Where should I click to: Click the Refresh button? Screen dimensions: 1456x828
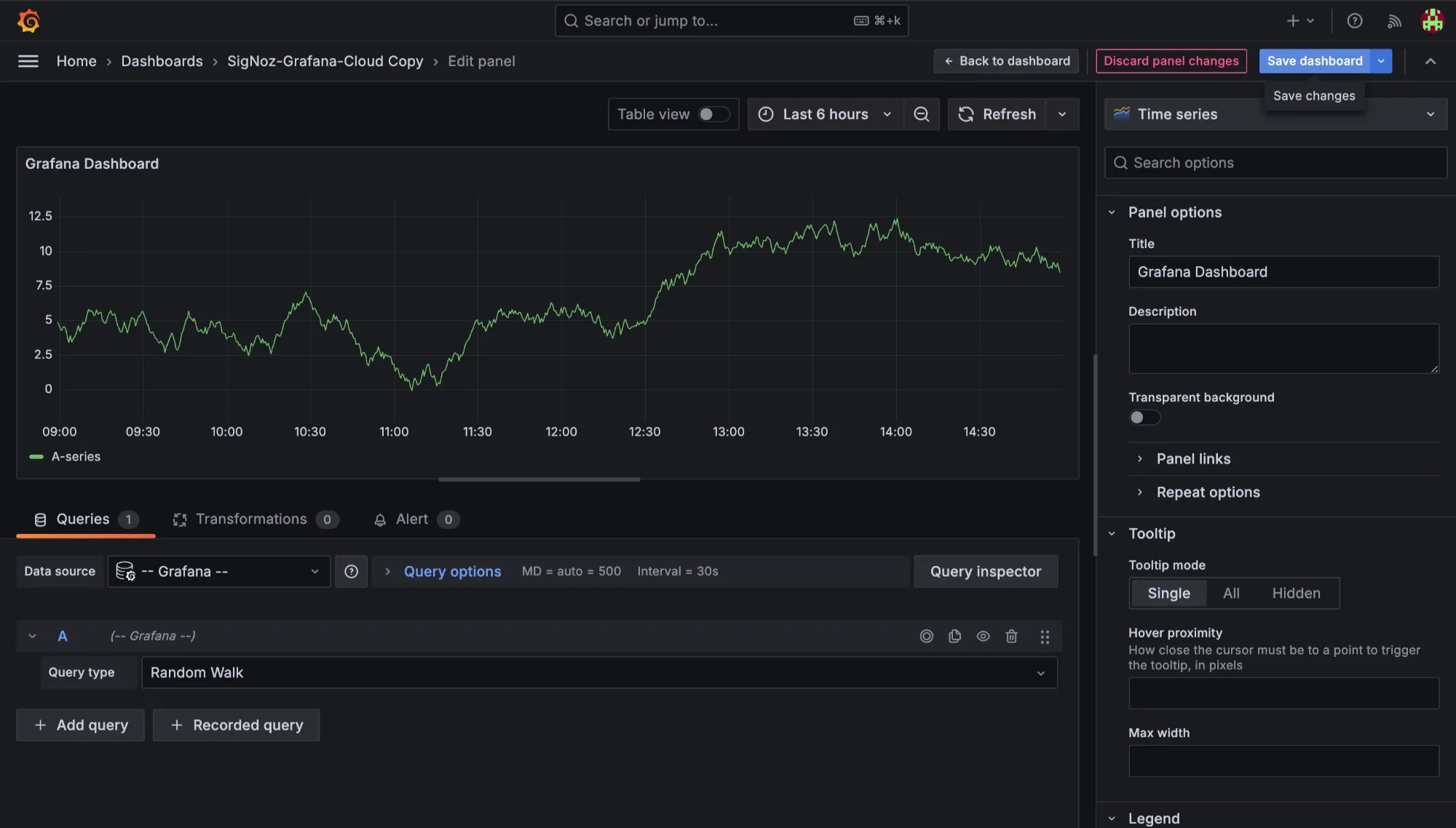coord(997,114)
